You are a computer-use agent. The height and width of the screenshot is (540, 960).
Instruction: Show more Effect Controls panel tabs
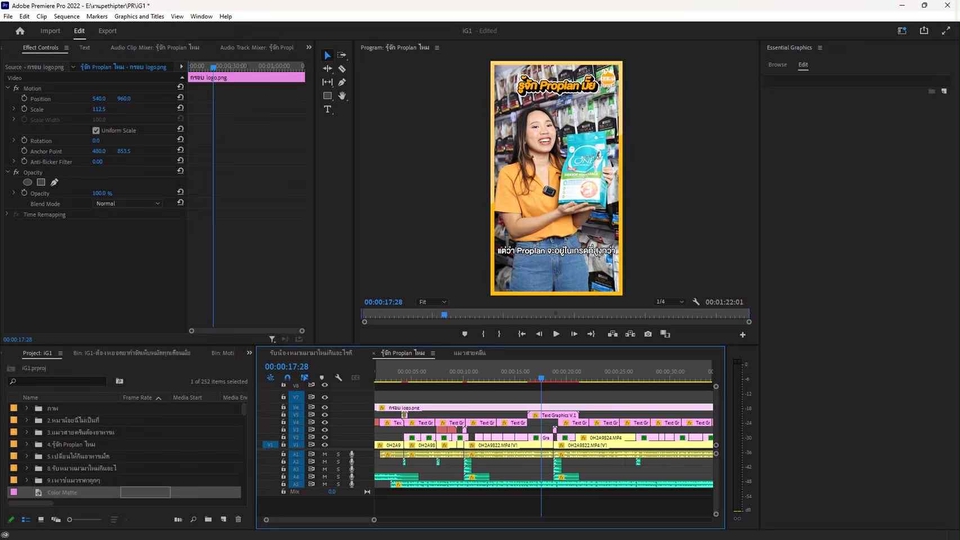click(x=309, y=47)
